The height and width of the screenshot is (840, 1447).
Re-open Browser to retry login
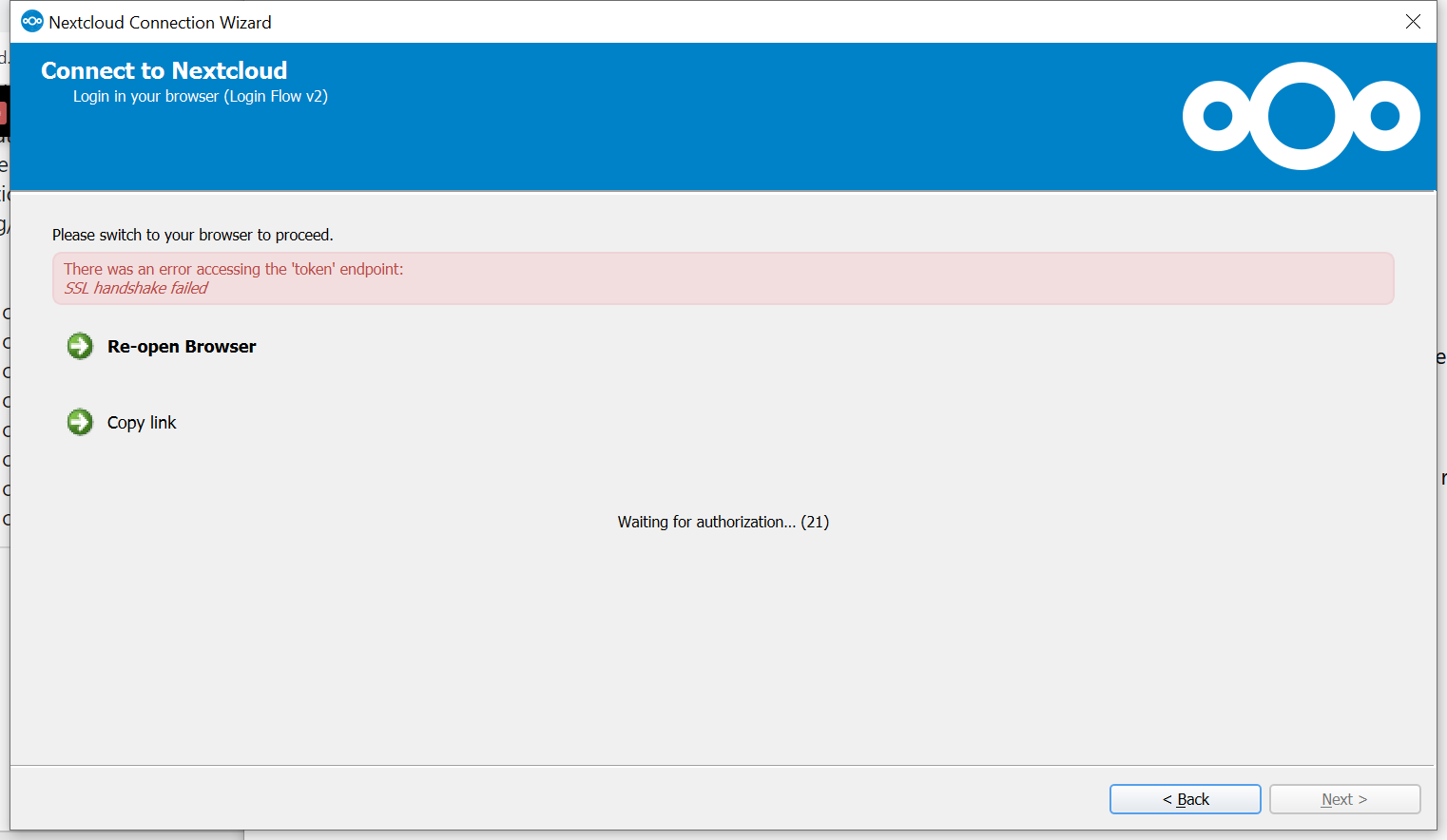182,347
